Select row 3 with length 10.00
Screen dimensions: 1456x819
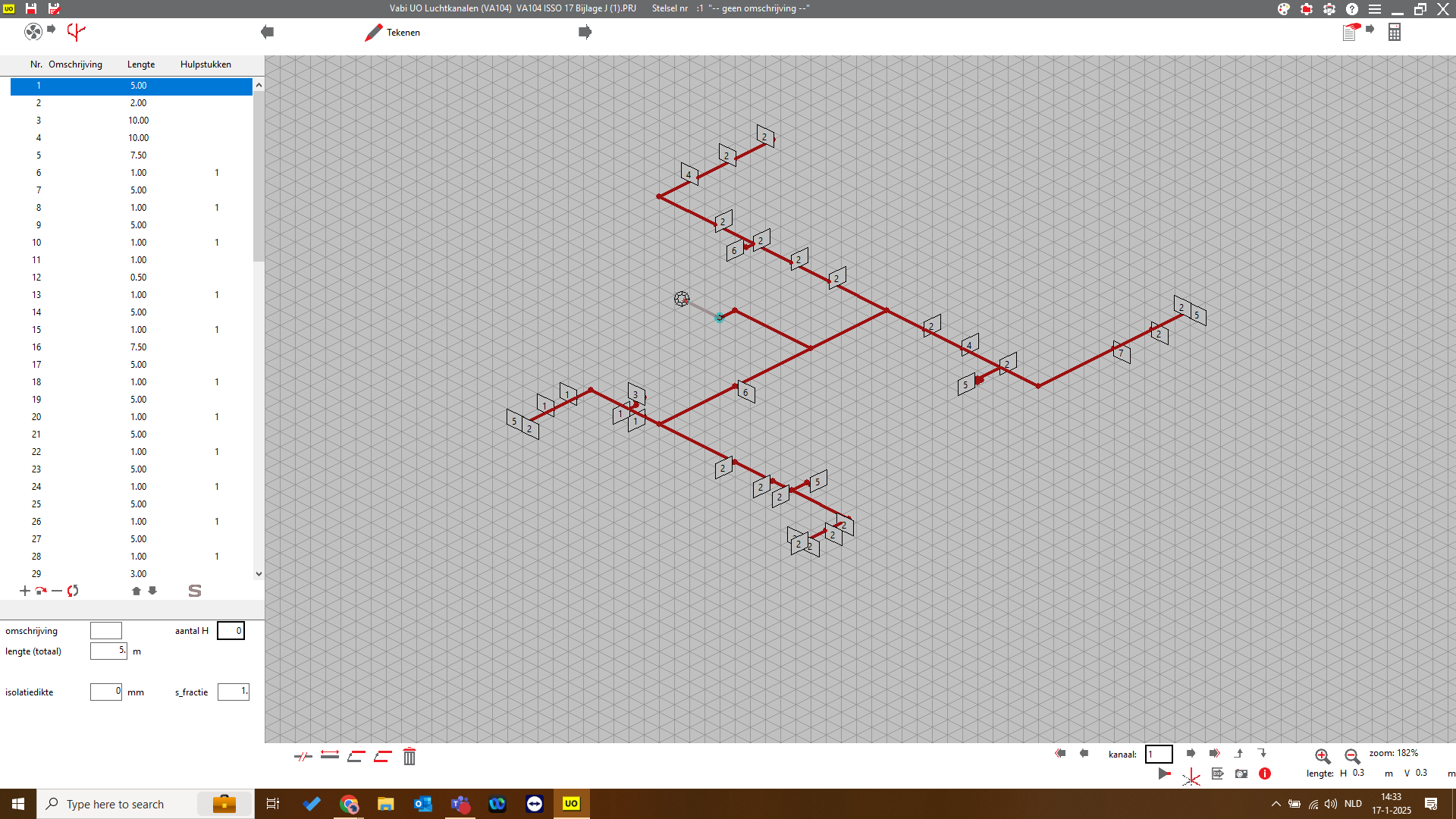(x=131, y=121)
